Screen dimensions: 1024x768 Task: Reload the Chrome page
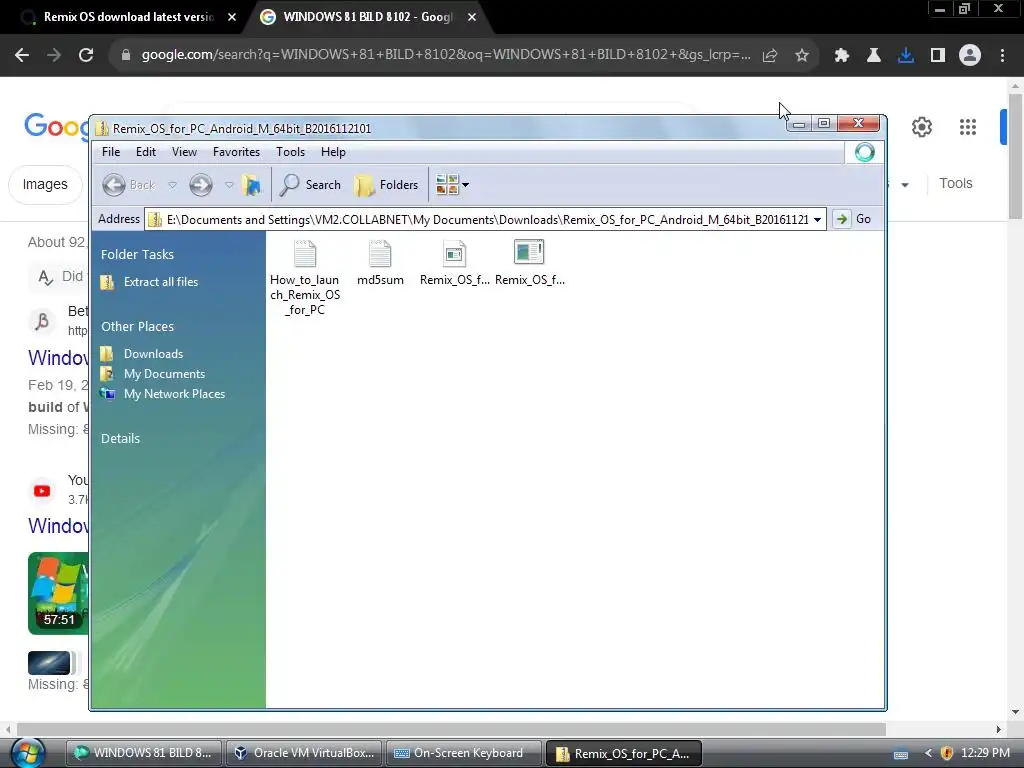tap(86, 56)
